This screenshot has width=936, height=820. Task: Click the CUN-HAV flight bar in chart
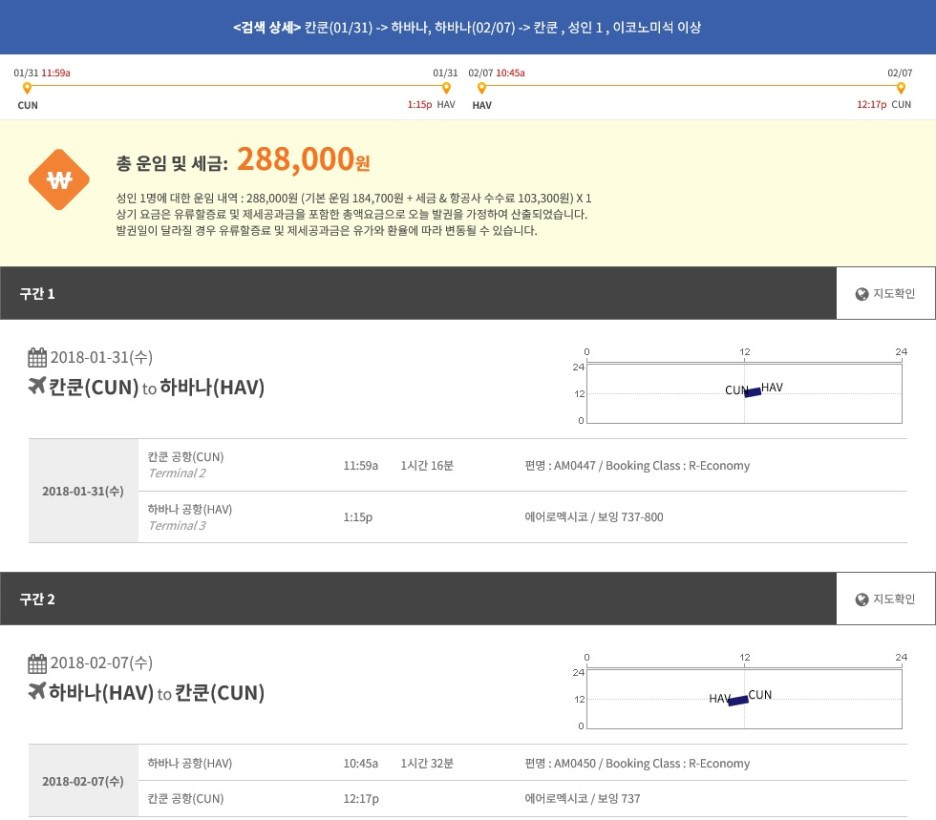click(752, 392)
